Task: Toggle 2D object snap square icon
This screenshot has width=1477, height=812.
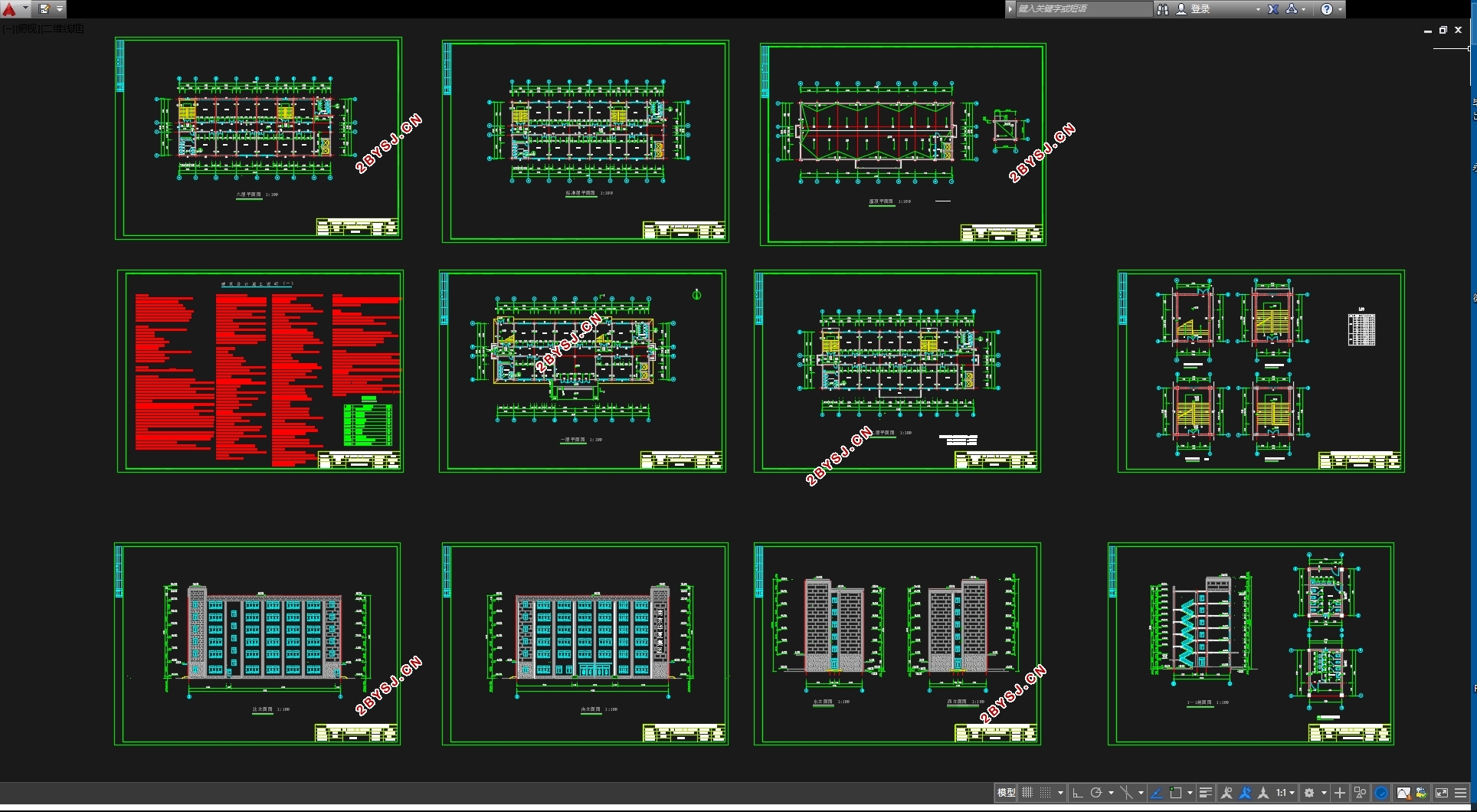Action: tap(1176, 793)
